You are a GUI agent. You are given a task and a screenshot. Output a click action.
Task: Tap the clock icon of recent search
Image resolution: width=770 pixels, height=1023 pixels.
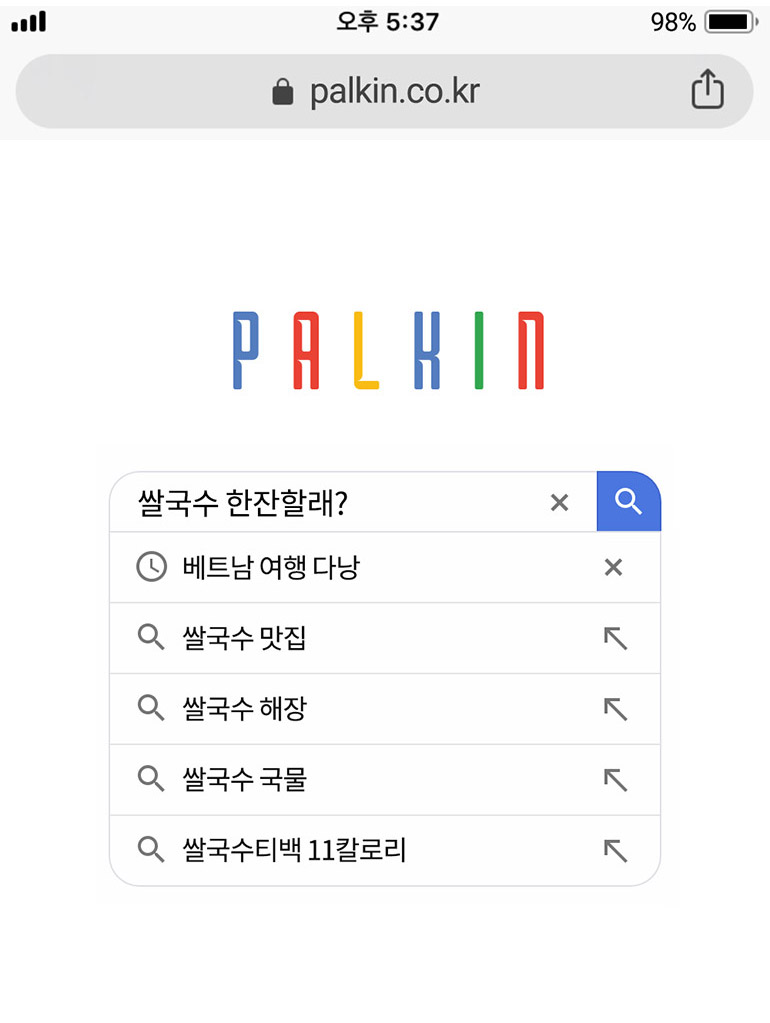tap(151, 567)
